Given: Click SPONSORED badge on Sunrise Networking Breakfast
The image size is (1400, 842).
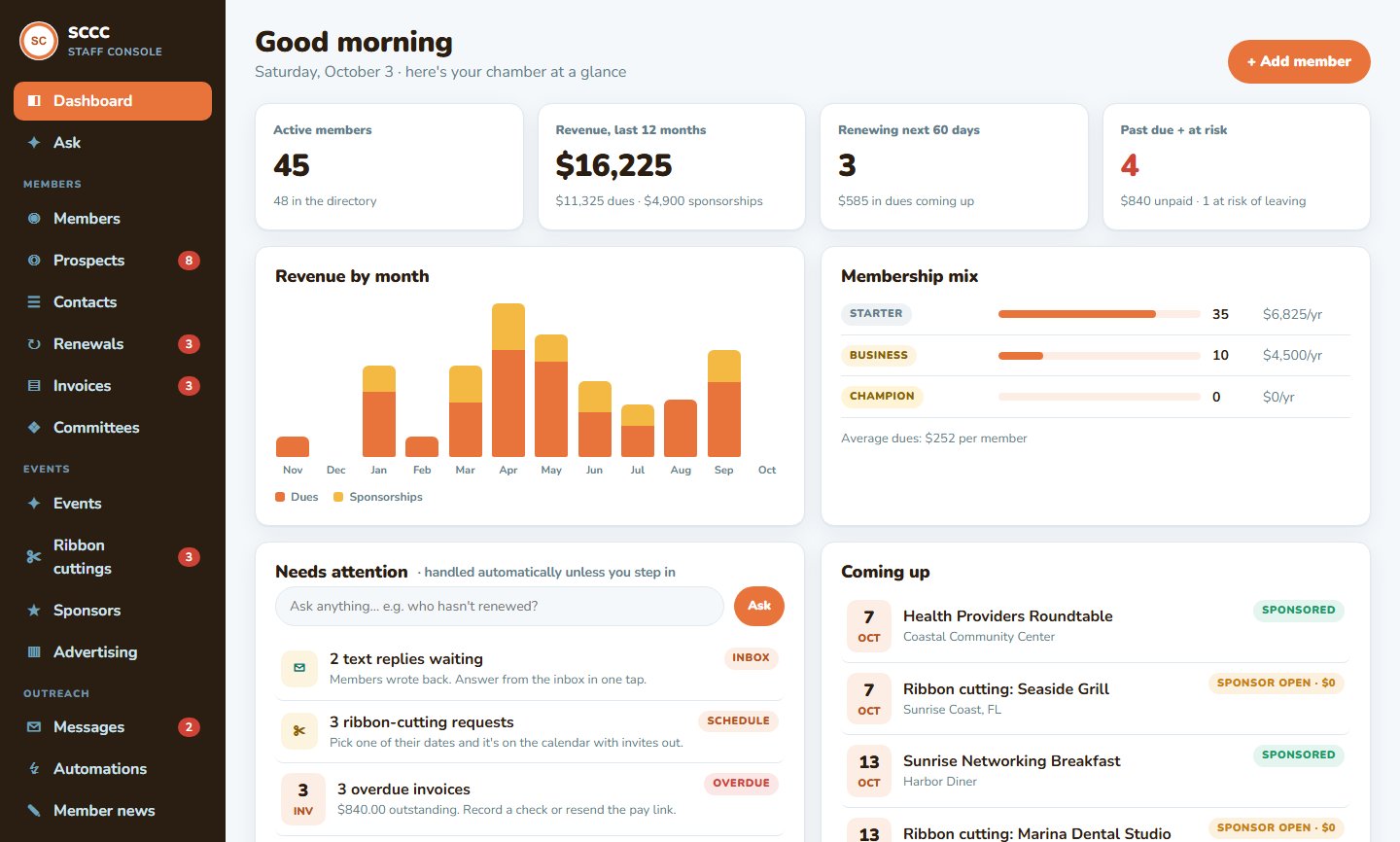Looking at the screenshot, I should [1299, 755].
